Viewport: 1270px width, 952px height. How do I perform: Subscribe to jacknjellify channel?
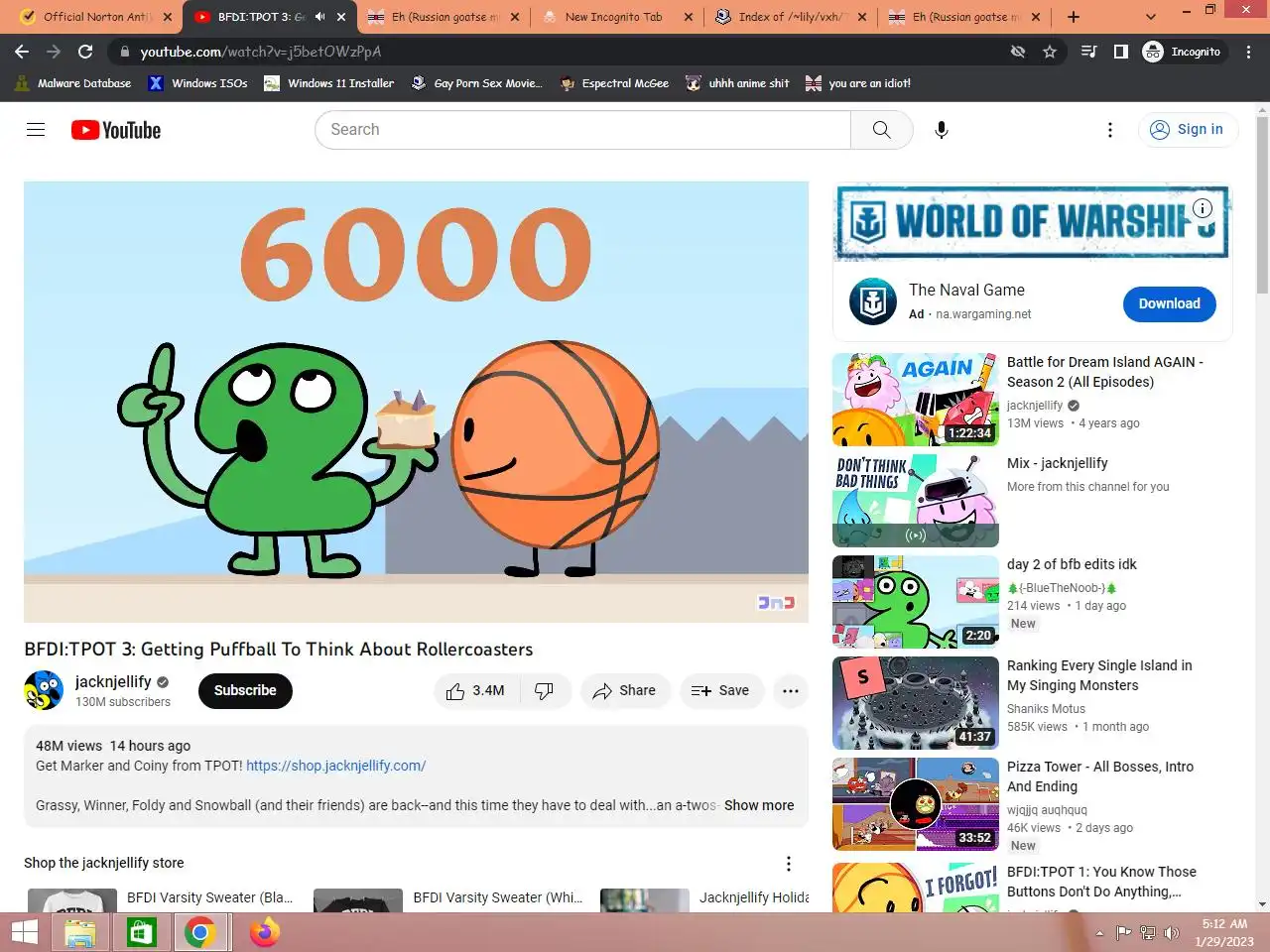click(245, 691)
